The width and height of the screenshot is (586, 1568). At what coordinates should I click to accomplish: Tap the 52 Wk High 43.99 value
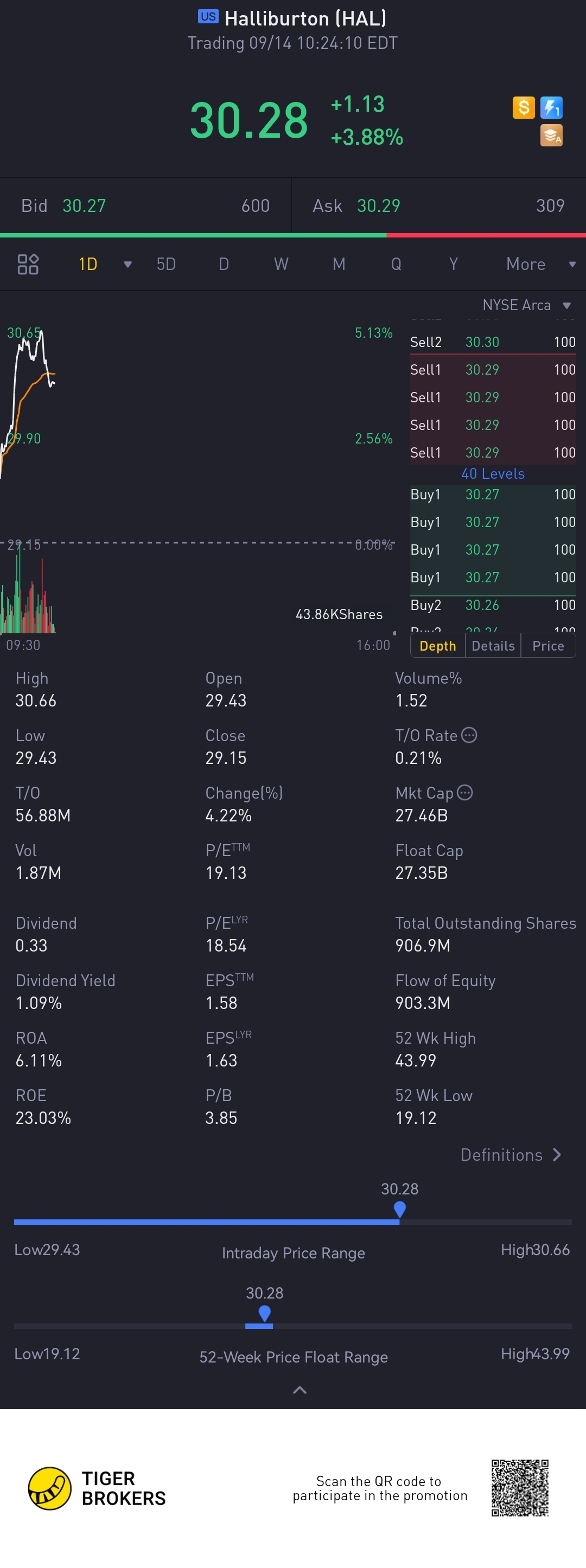[416, 1061]
